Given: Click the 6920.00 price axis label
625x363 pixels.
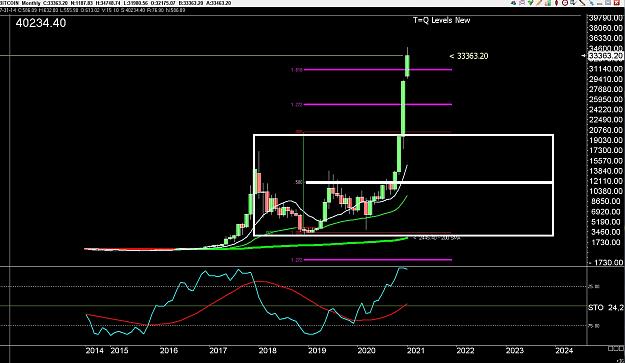Looking at the screenshot, I should [605, 212].
